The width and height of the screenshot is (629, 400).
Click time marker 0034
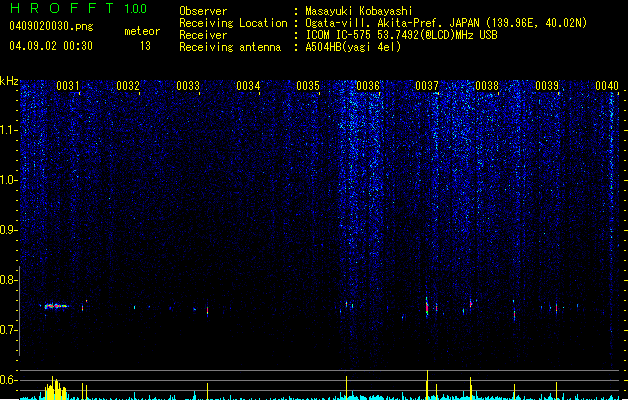pyautogui.click(x=248, y=86)
